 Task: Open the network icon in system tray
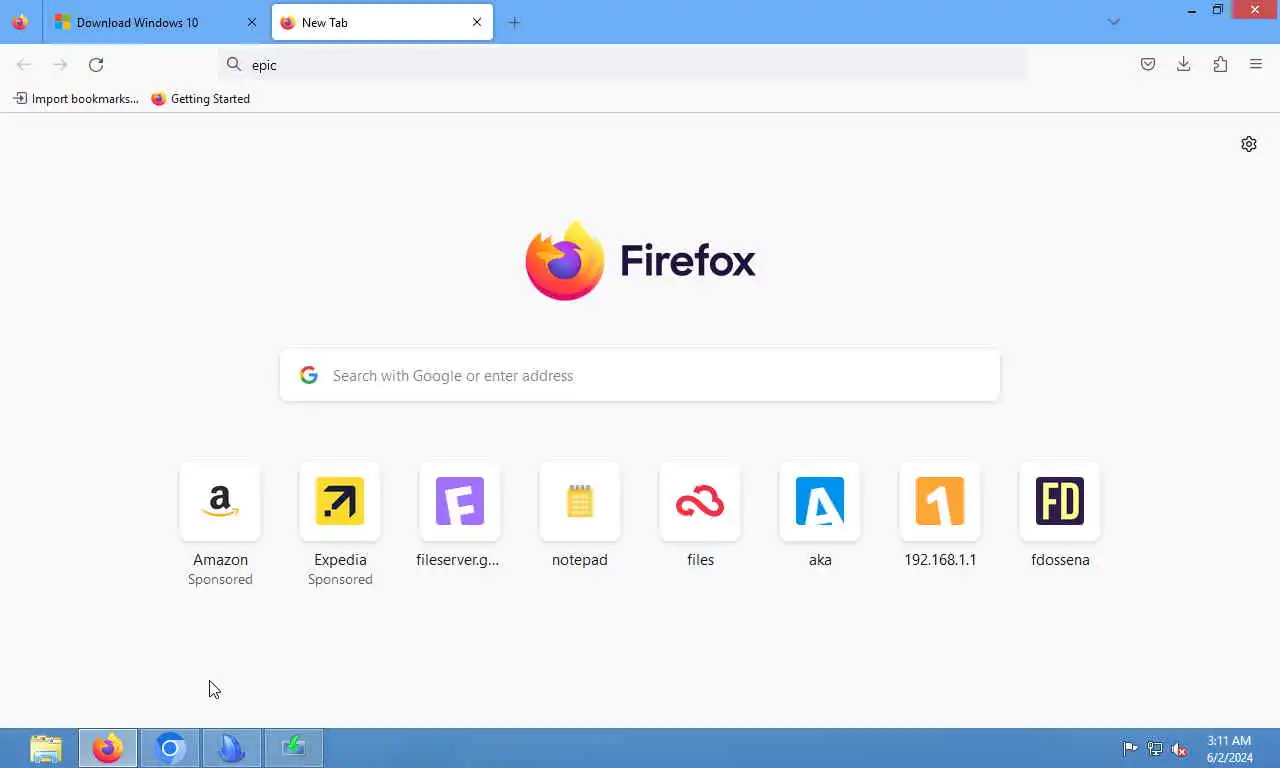[x=1155, y=748]
